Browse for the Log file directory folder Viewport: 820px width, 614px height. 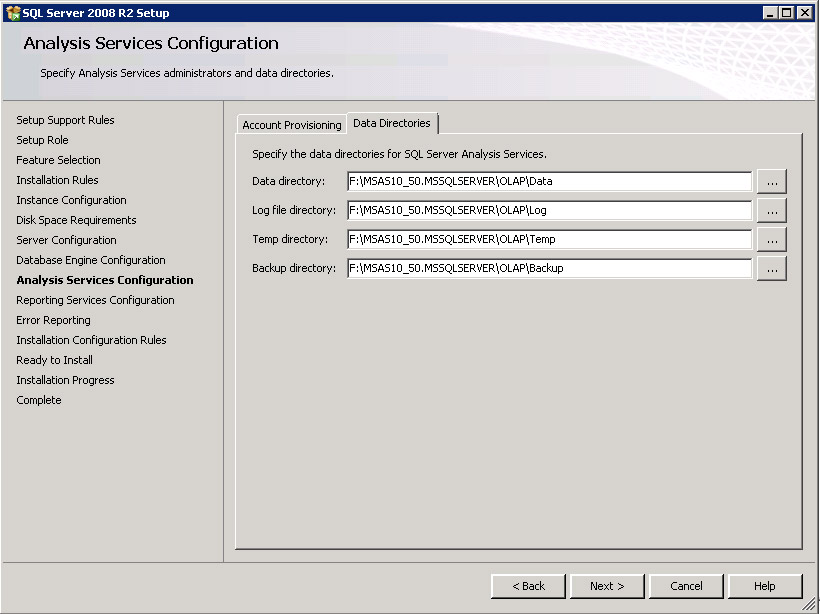(772, 210)
